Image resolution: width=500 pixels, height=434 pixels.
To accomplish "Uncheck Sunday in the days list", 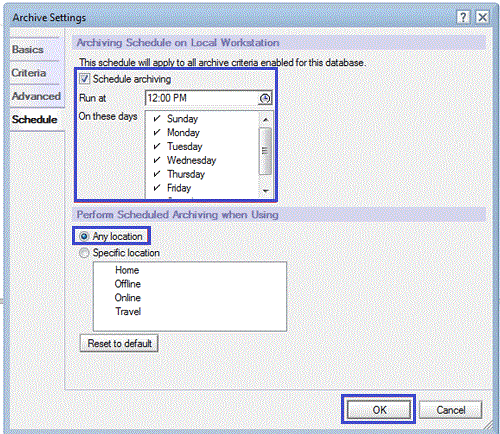I will (x=157, y=118).
